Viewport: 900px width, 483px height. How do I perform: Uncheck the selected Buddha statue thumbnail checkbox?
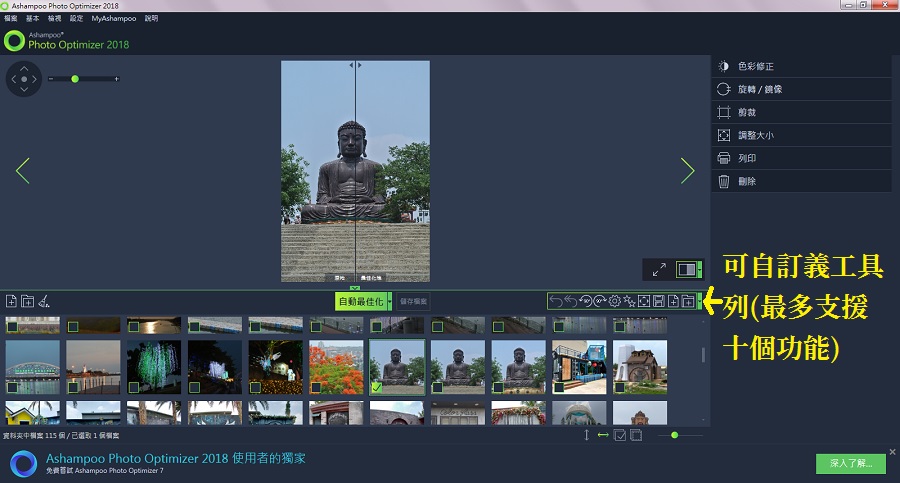coord(377,388)
